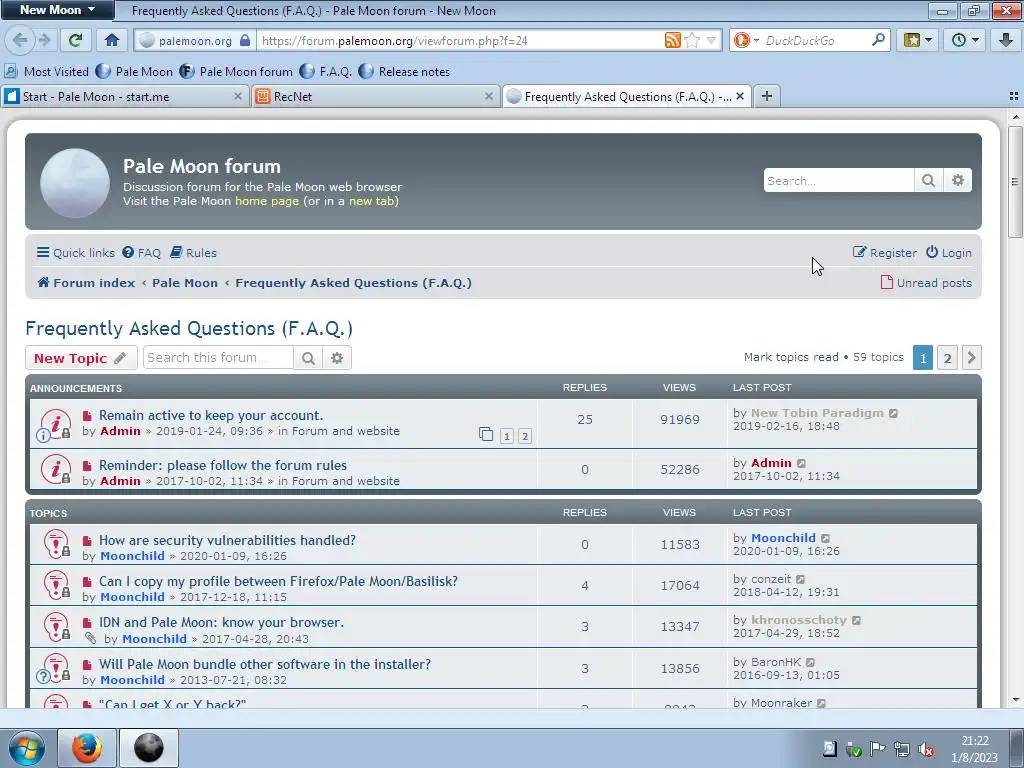Click the search-this-forum magnifier button

[308, 358]
